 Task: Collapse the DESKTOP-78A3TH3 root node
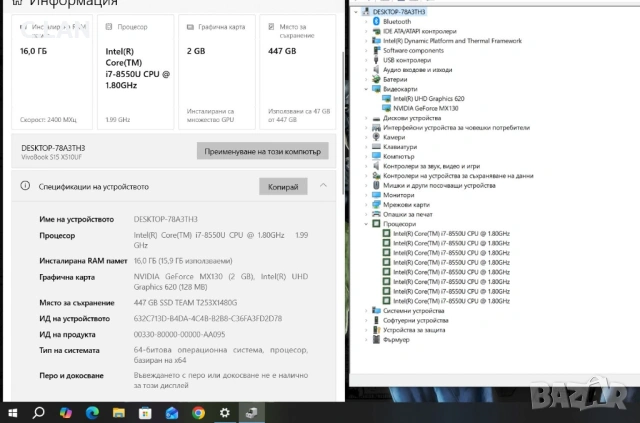(x=356, y=12)
